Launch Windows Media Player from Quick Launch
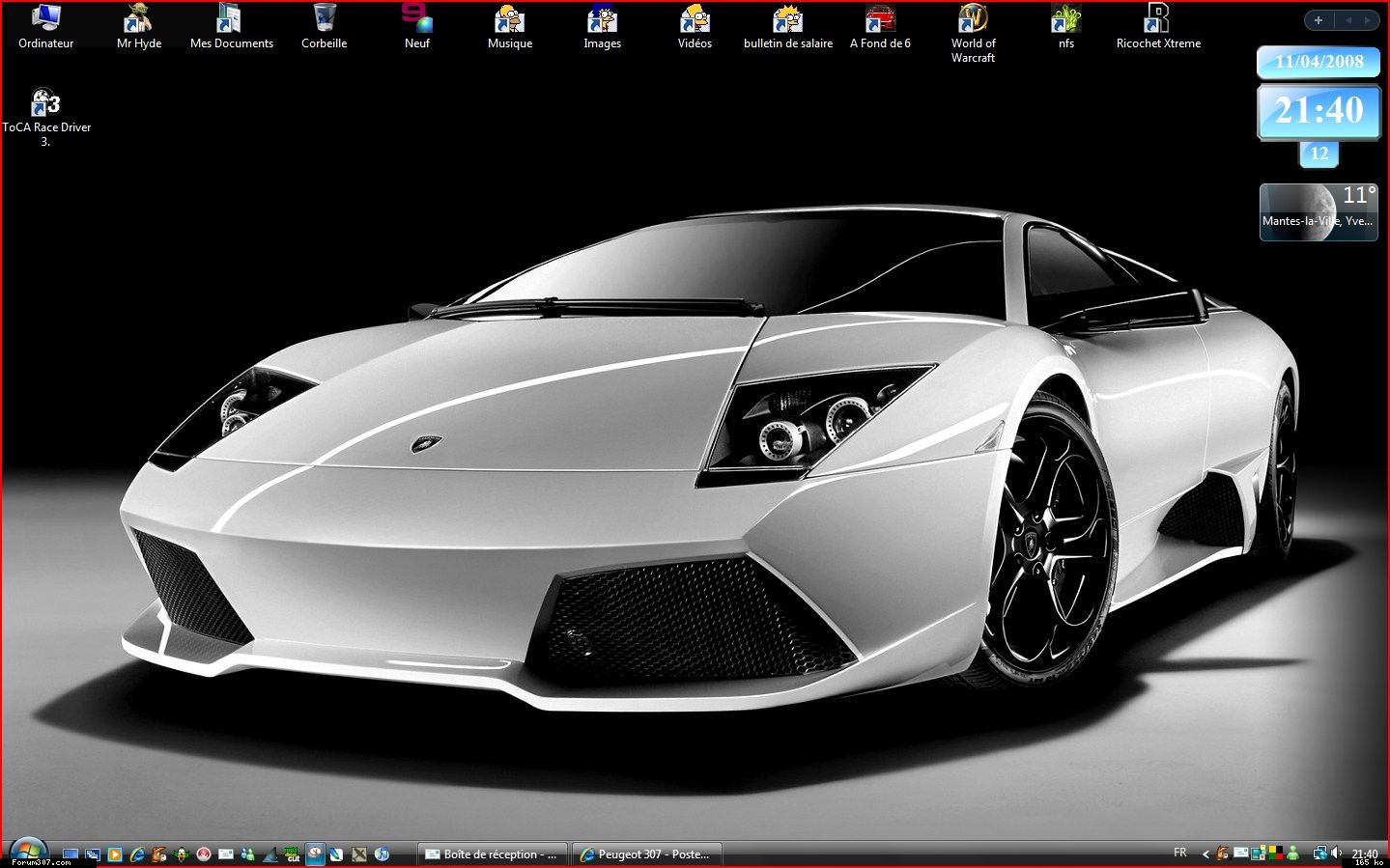The height and width of the screenshot is (868, 1390). click(115, 854)
